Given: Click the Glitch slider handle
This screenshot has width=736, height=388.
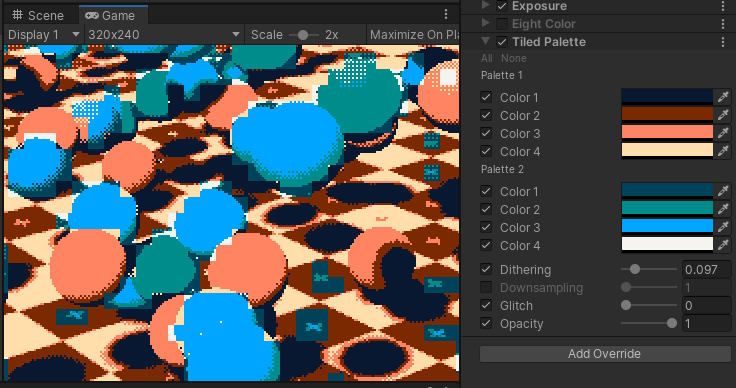Looking at the screenshot, I should tap(626, 305).
